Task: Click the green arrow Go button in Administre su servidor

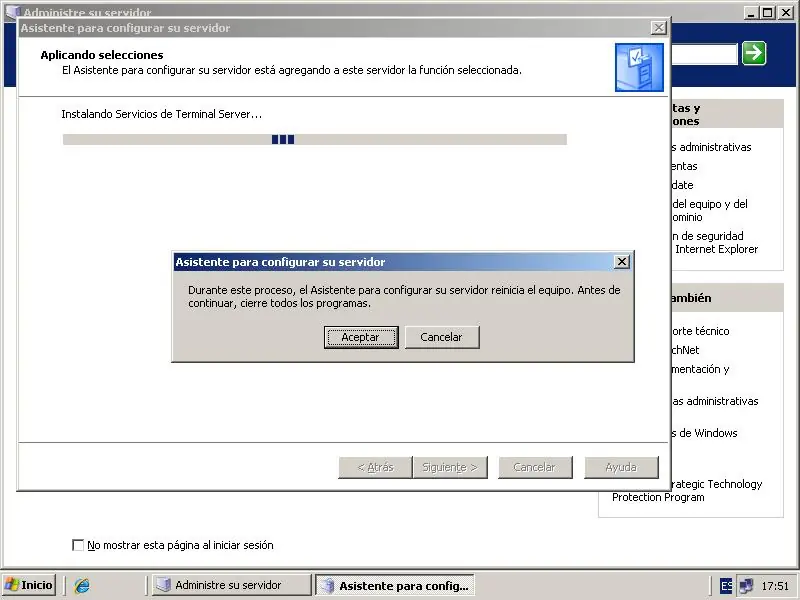Action: (754, 53)
